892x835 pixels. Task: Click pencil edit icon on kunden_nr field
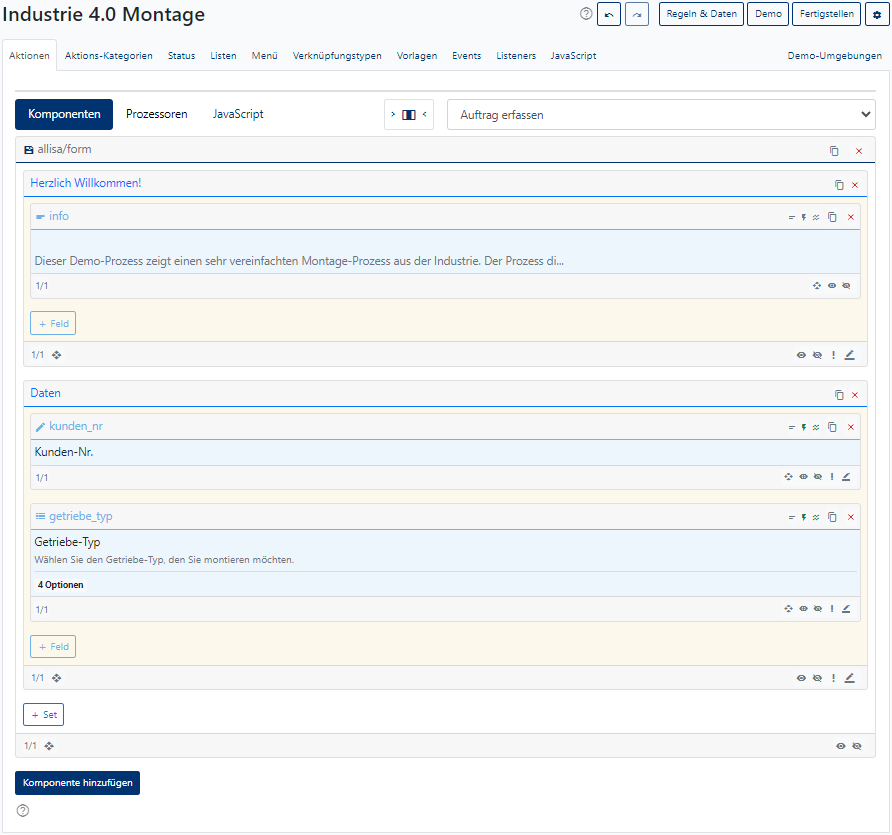(x=846, y=477)
